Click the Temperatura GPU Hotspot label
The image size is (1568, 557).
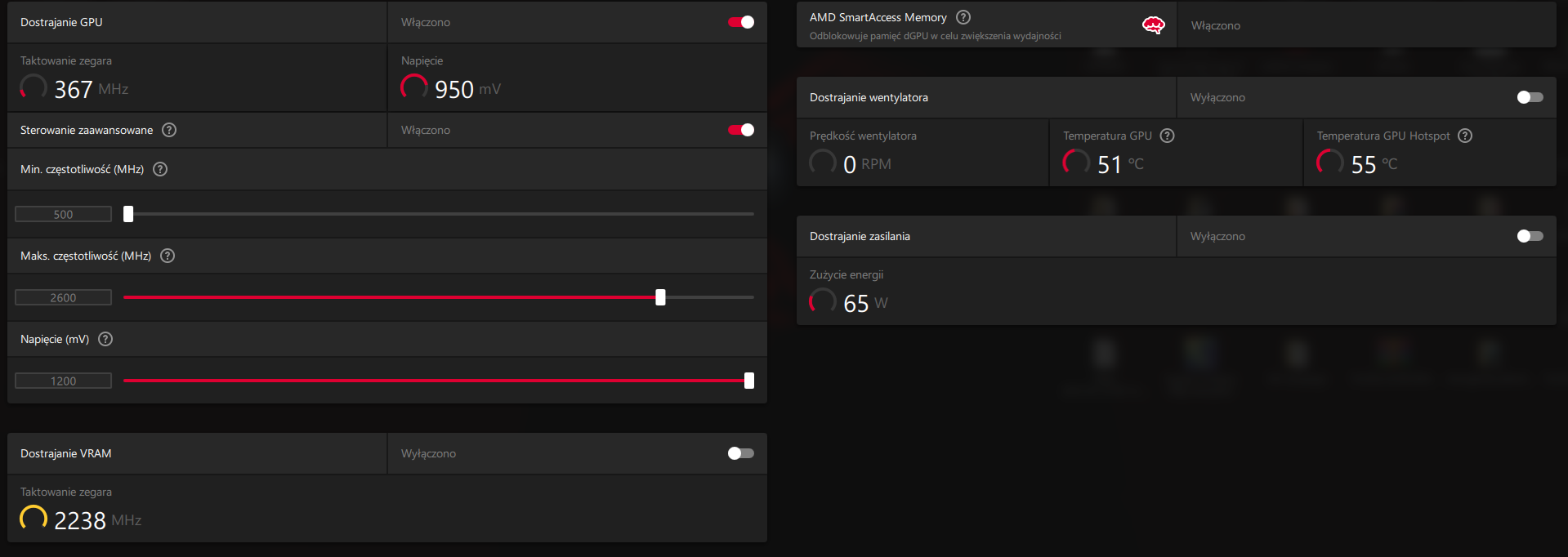[x=1383, y=136]
